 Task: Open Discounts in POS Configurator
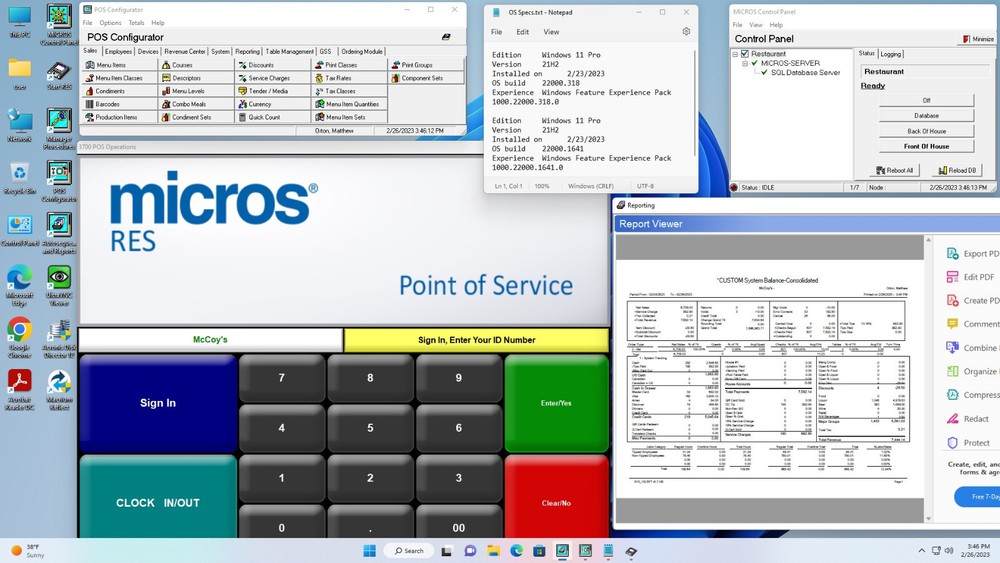pyautogui.click(x=272, y=65)
